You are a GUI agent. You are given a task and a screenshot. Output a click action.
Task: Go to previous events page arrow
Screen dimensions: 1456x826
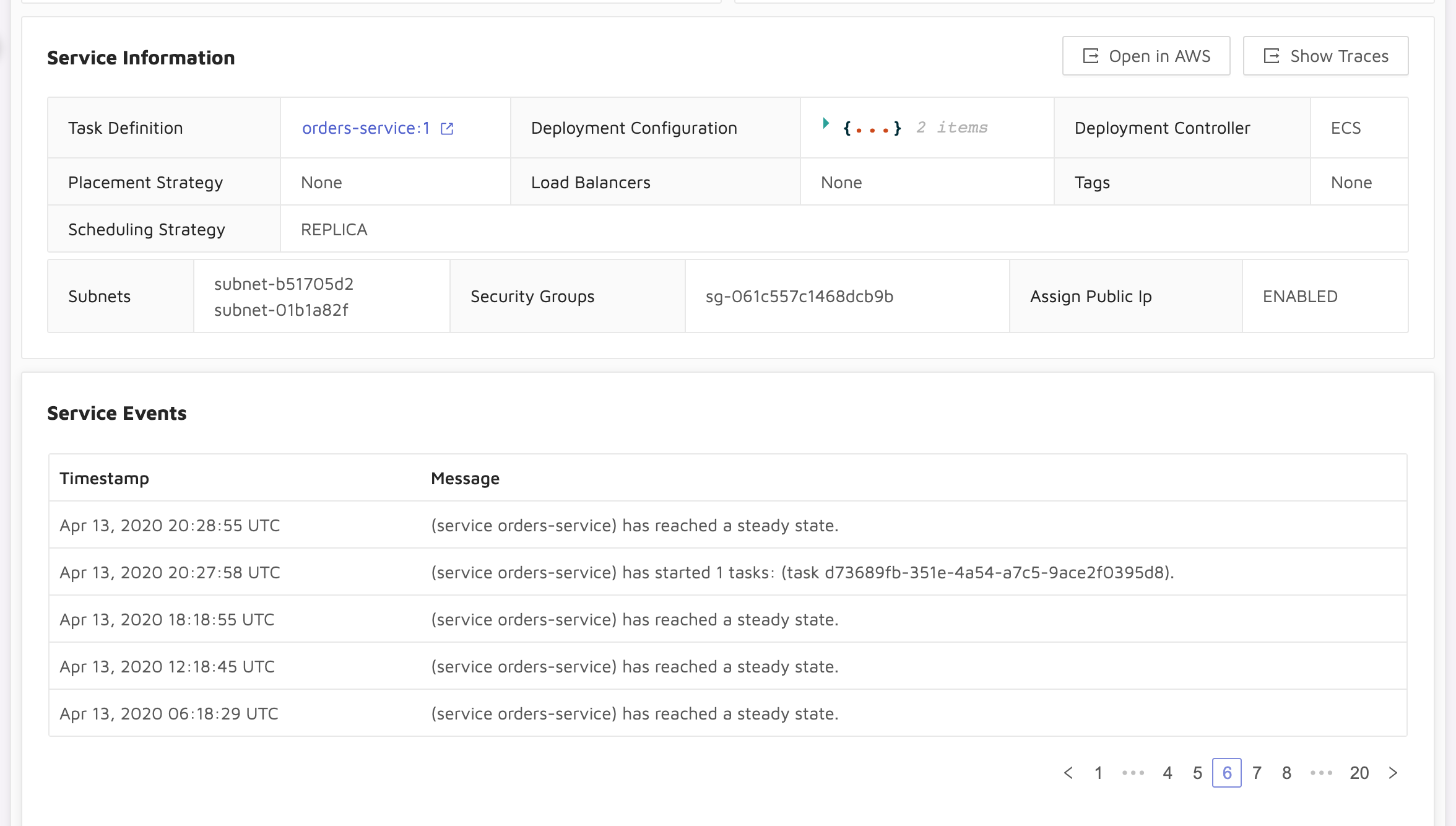tap(1068, 773)
